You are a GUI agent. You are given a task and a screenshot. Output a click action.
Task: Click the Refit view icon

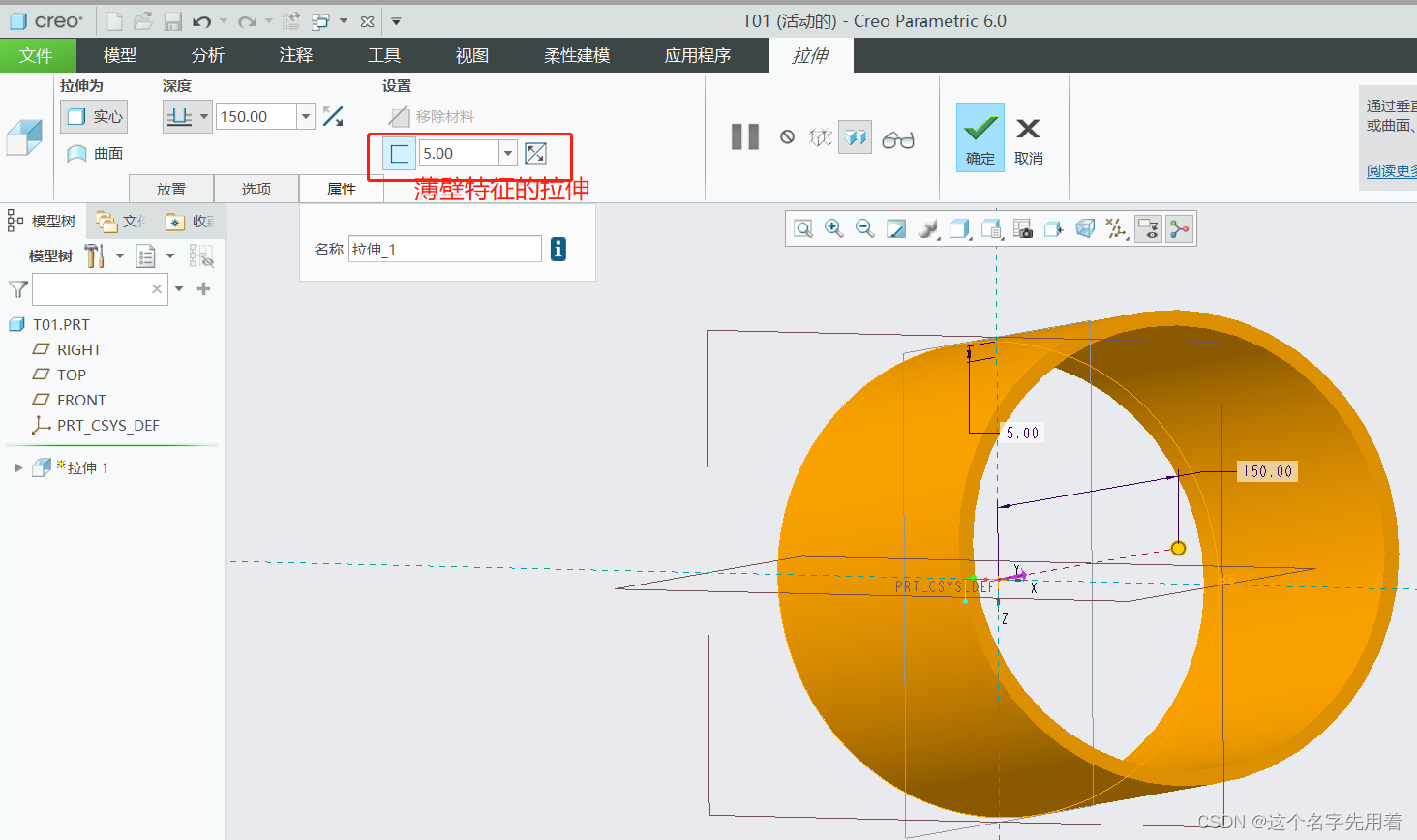(803, 228)
